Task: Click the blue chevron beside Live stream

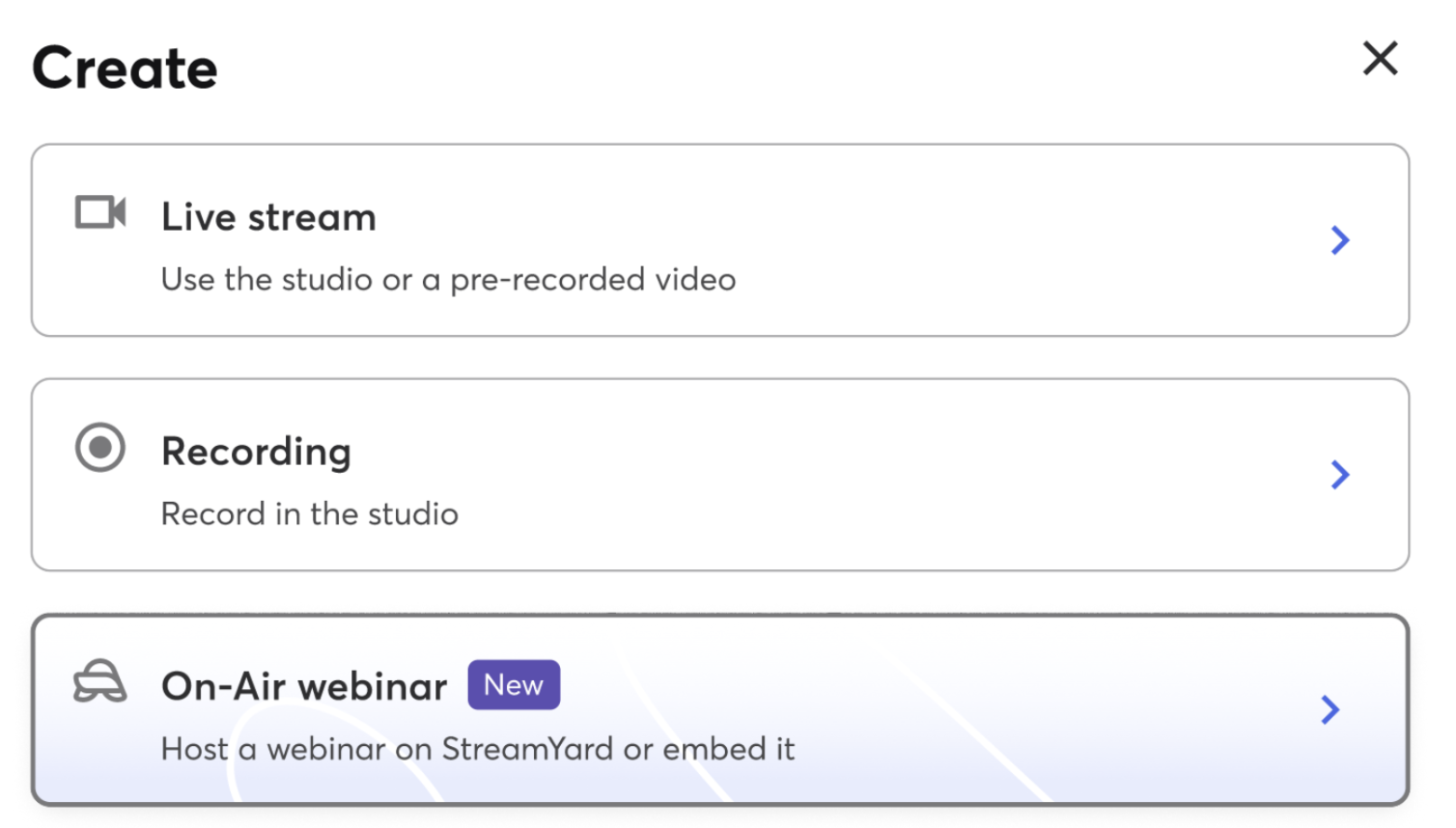Action: [x=1339, y=240]
